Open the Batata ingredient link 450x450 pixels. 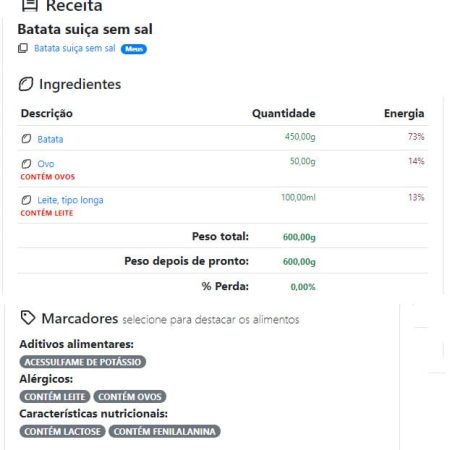tap(50, 139)
